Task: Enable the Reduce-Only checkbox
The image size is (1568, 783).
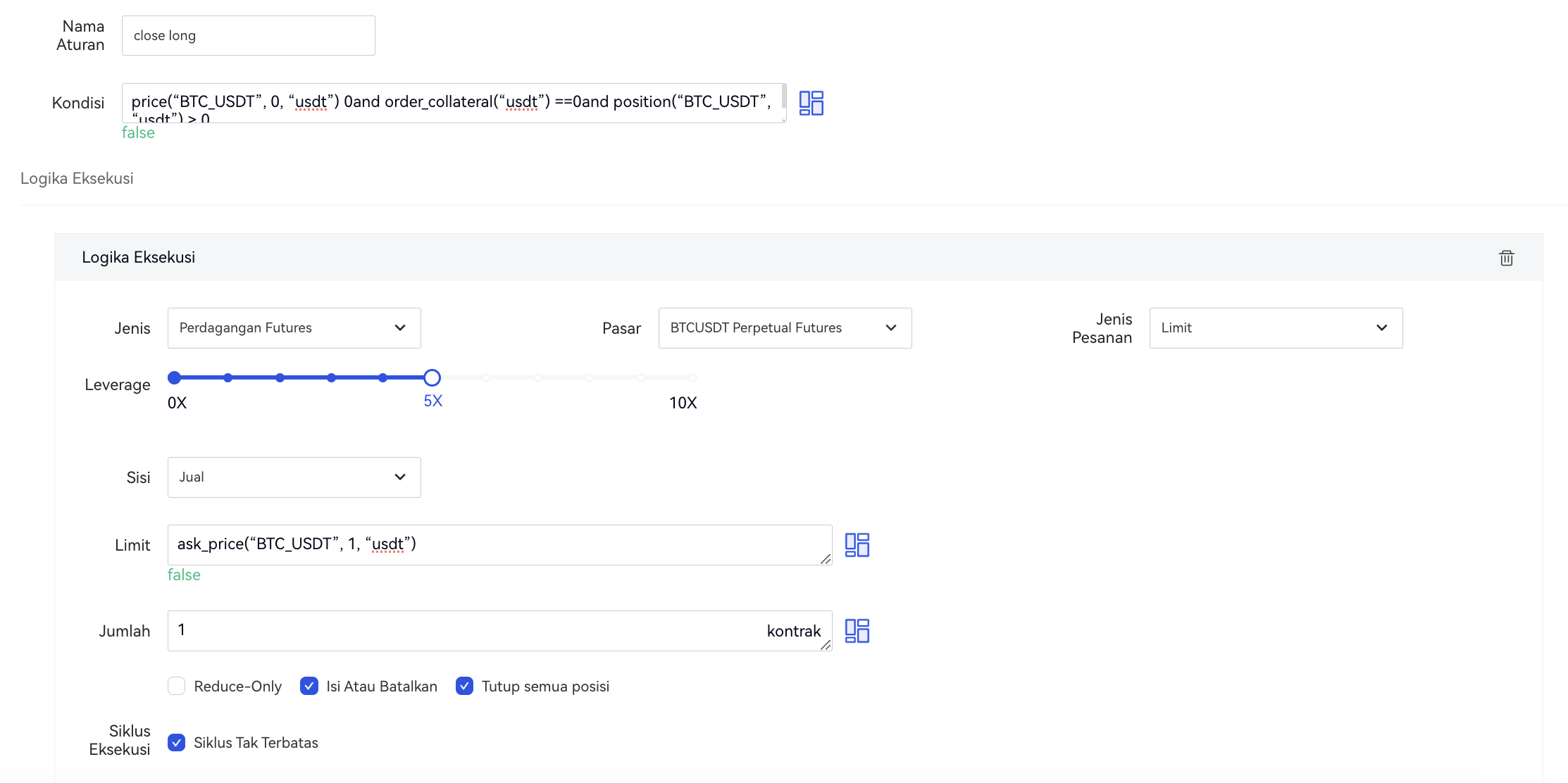Action: tap(177, 686)
